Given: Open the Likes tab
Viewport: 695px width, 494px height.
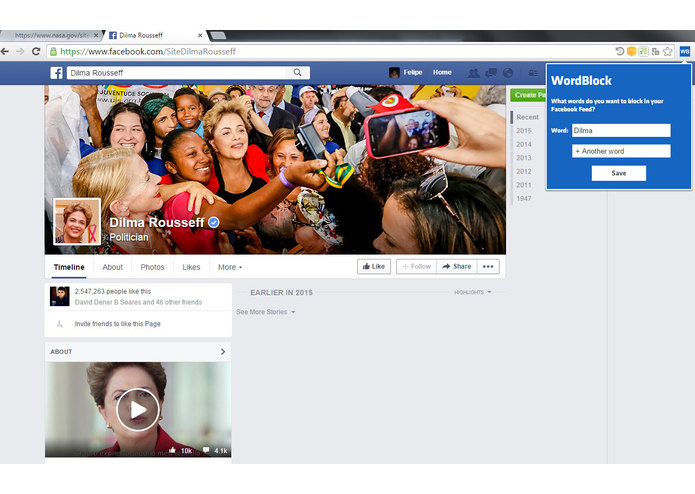Looking at the screenshot, I should tap(191, 267).
